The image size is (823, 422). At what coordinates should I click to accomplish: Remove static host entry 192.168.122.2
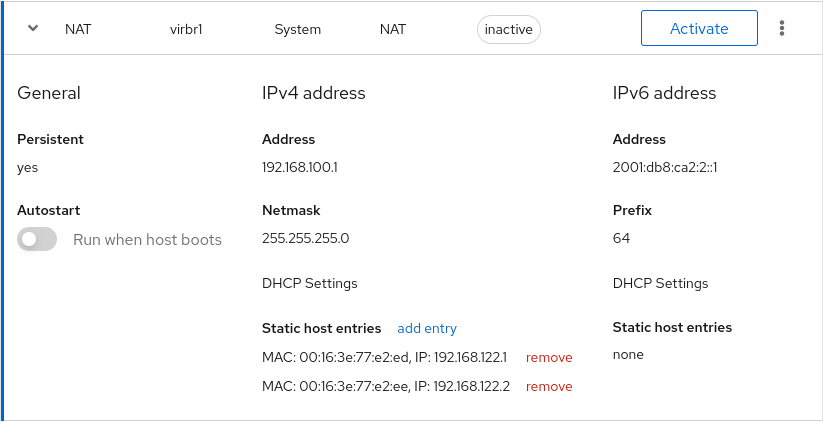(549, 386)
